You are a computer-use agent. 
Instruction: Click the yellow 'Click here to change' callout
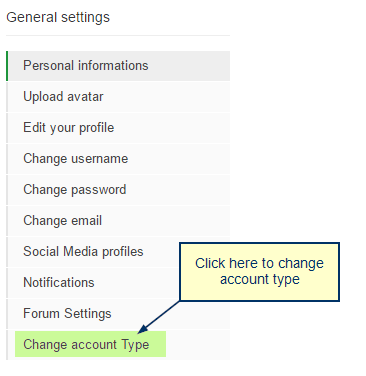259,272
